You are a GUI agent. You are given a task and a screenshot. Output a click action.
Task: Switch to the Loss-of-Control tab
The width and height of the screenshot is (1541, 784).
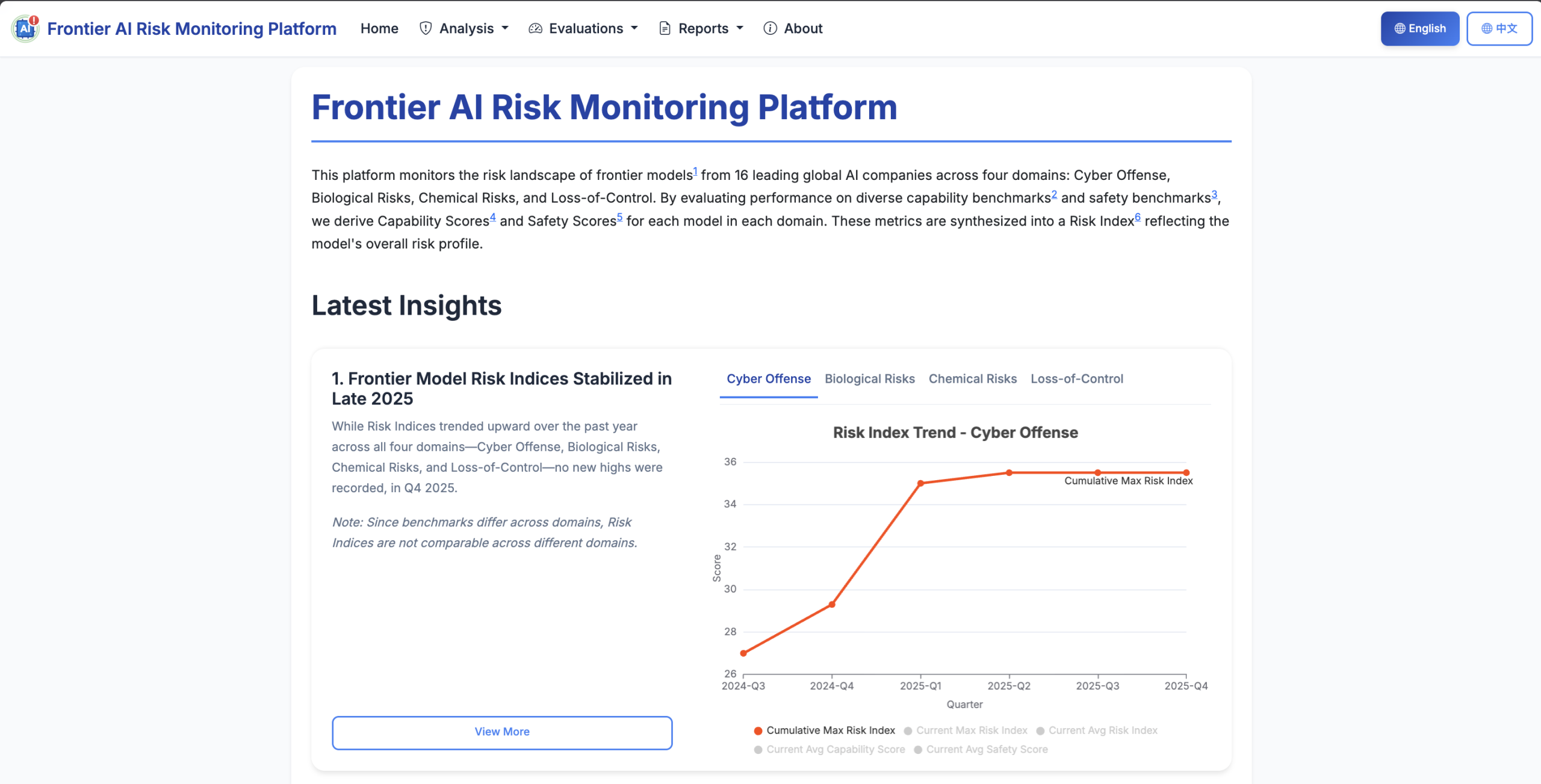(x=1076, y=379)
